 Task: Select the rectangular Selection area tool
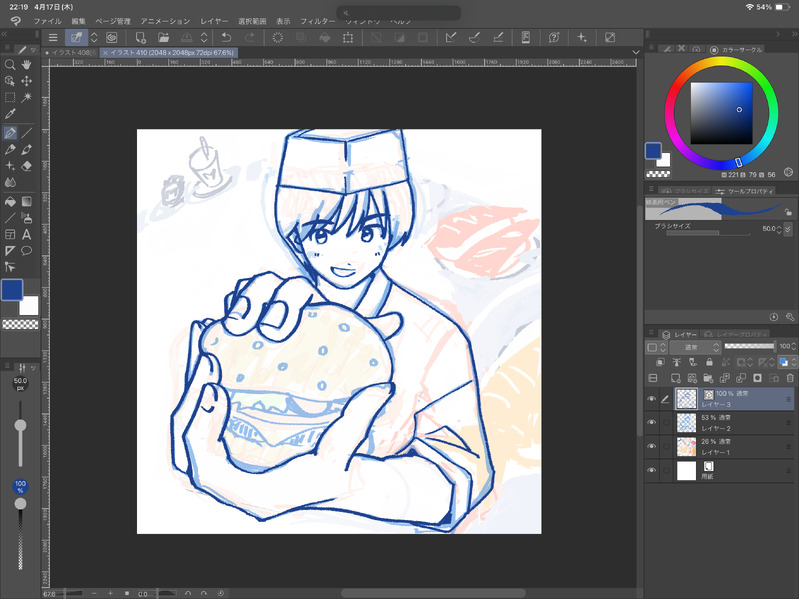coord(10,97)
